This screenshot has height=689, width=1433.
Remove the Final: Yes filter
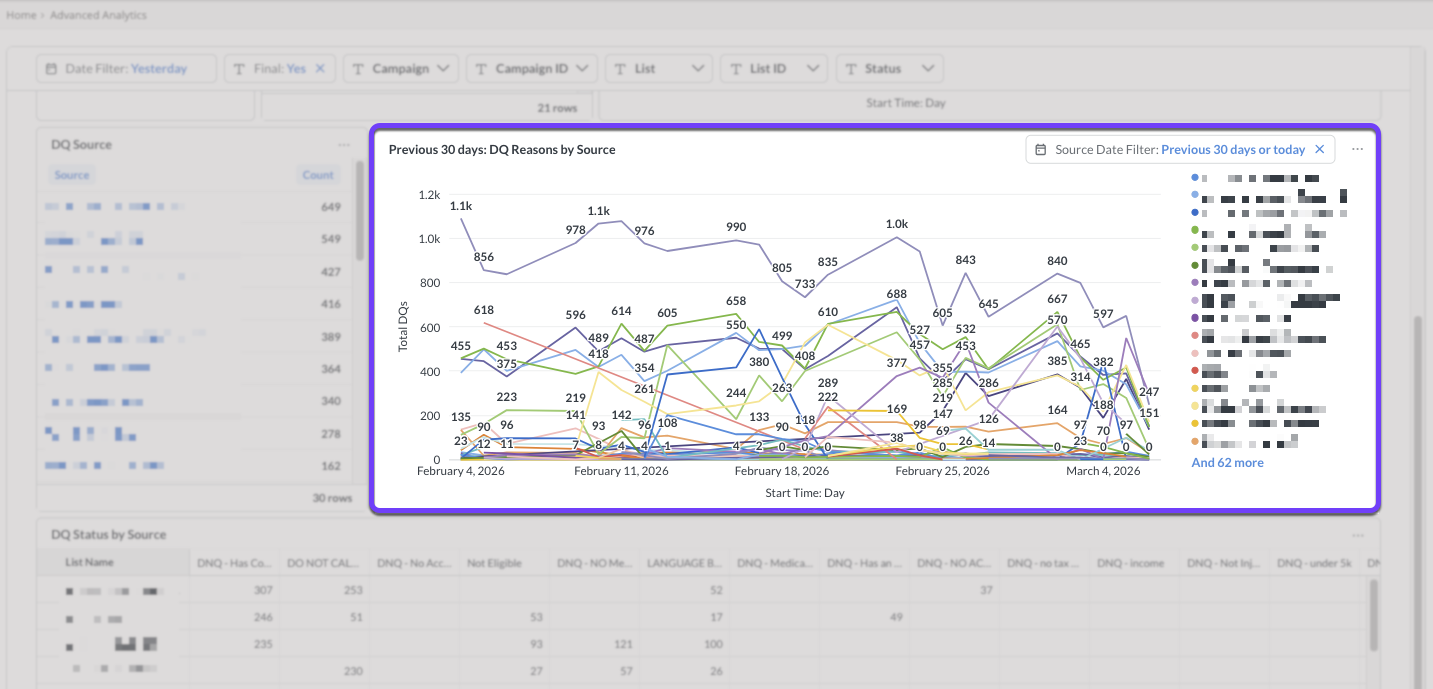pyautogui.click(x=320, y=69)
